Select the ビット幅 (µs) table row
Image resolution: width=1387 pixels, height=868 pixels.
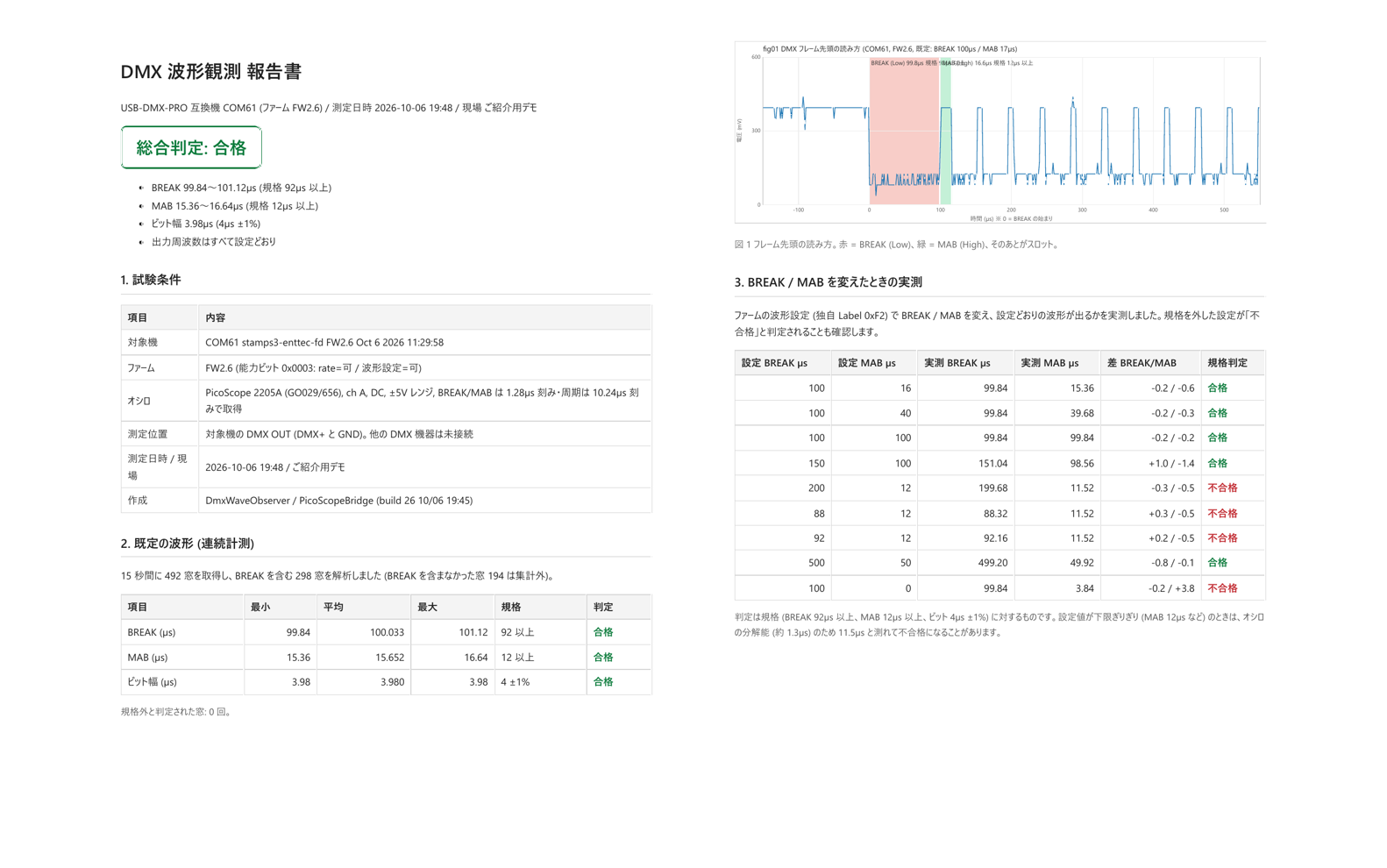click(386, 682)
